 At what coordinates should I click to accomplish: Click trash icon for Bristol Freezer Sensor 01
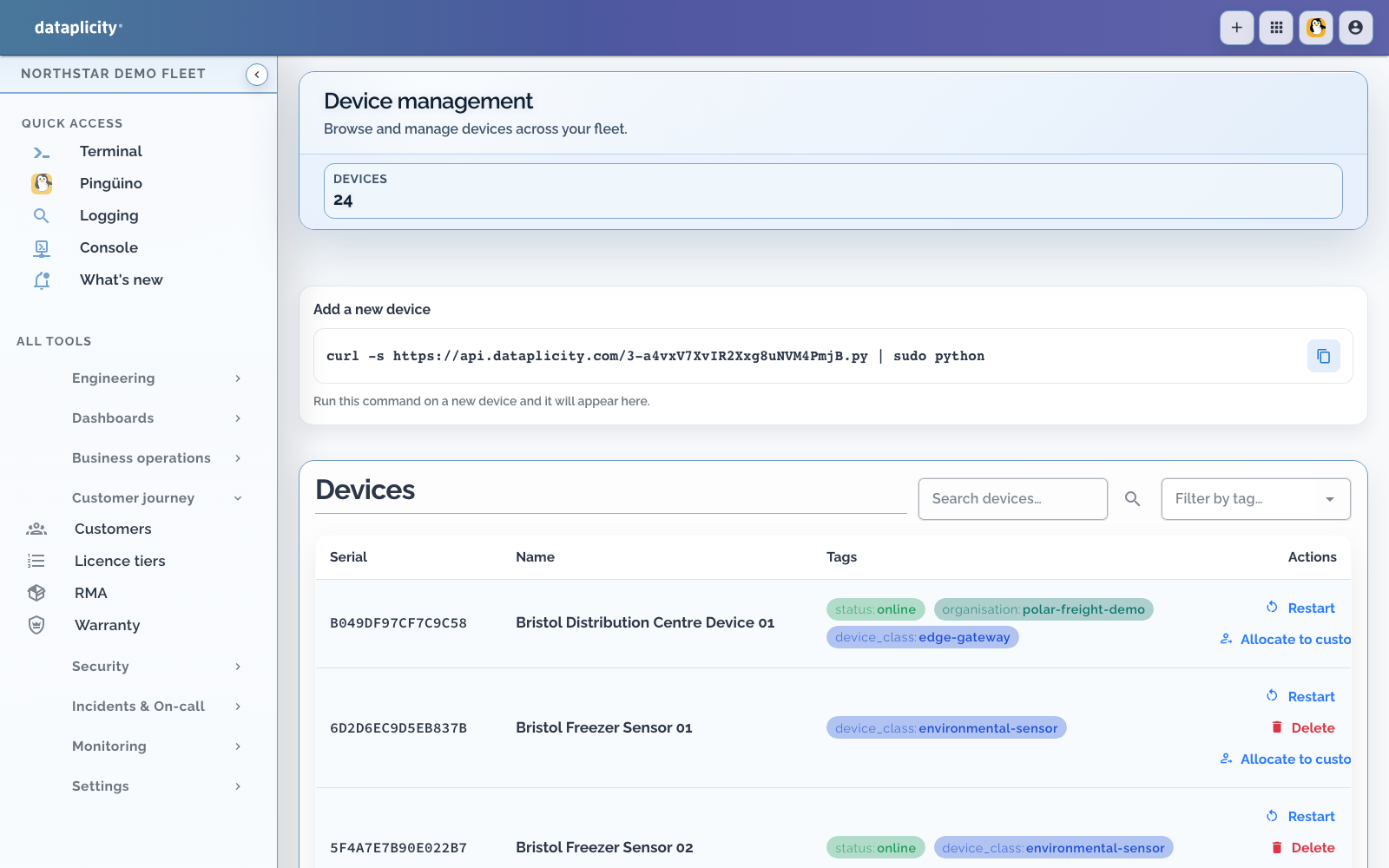[1277, 727]
